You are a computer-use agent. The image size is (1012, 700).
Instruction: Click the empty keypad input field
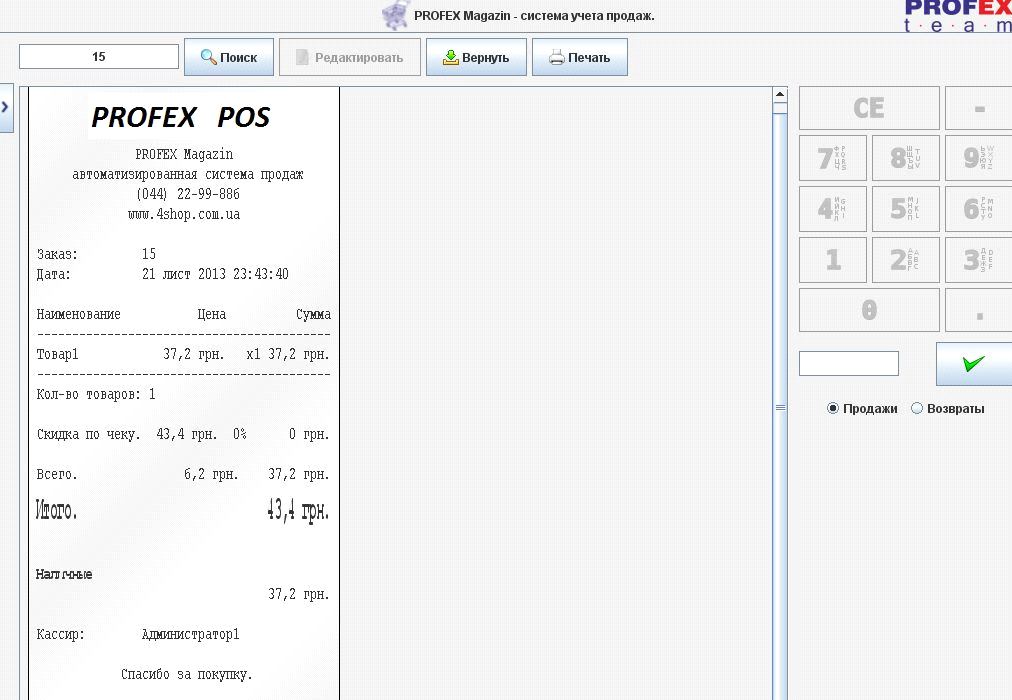[x=849, y=363]
